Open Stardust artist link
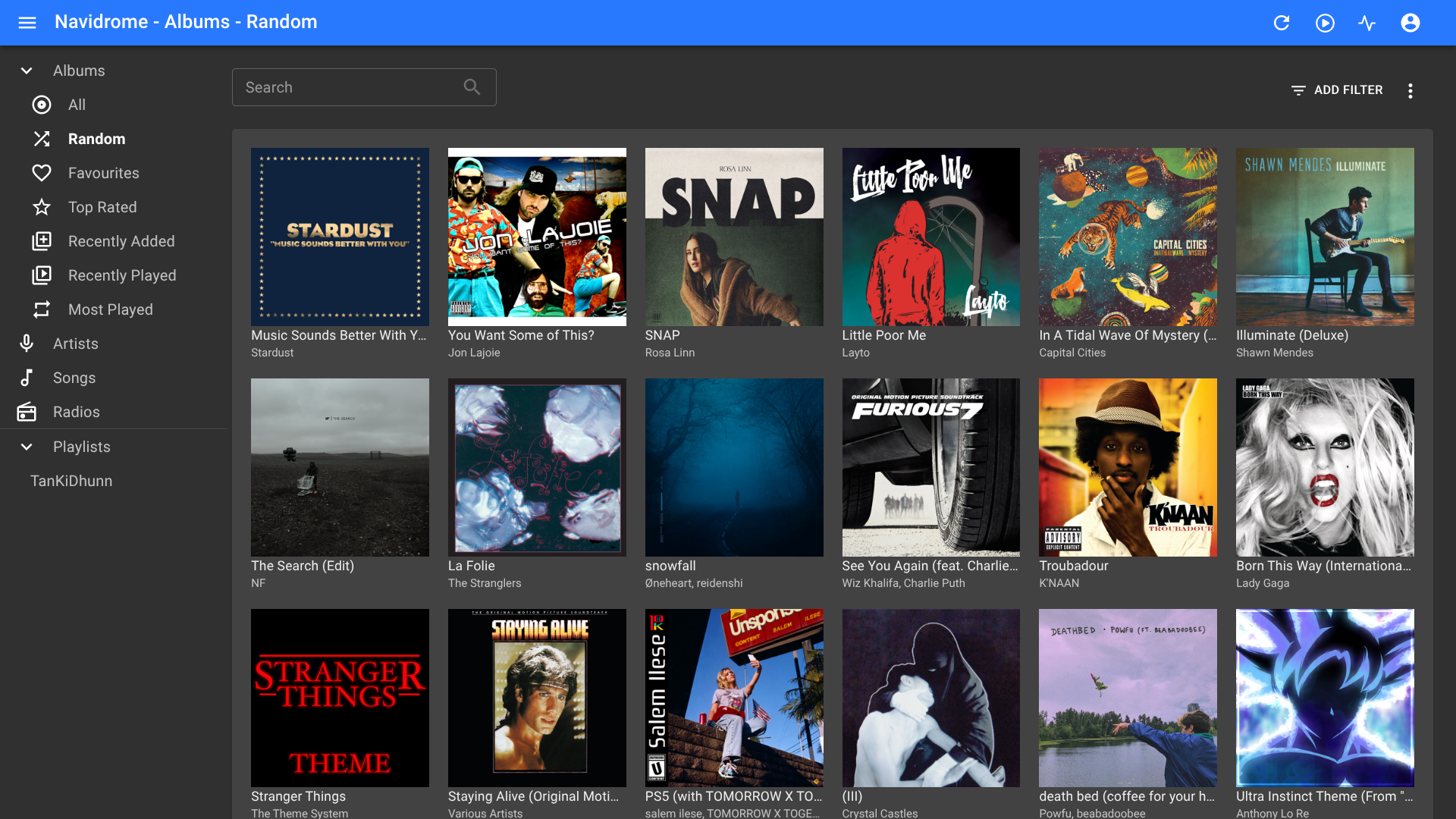 tap(272, 353)
